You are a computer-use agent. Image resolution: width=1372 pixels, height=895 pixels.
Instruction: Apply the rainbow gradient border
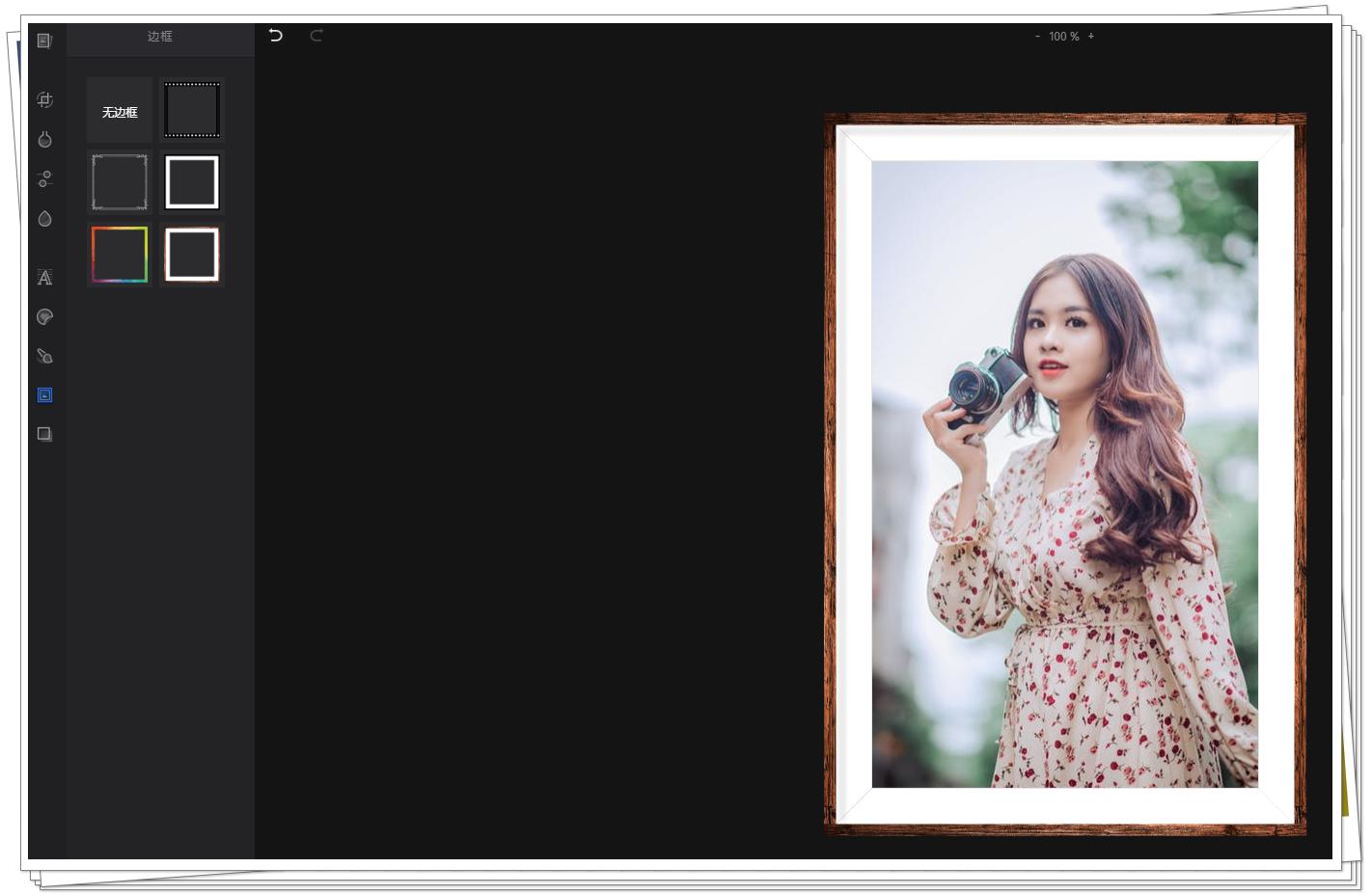coord(120,255)
